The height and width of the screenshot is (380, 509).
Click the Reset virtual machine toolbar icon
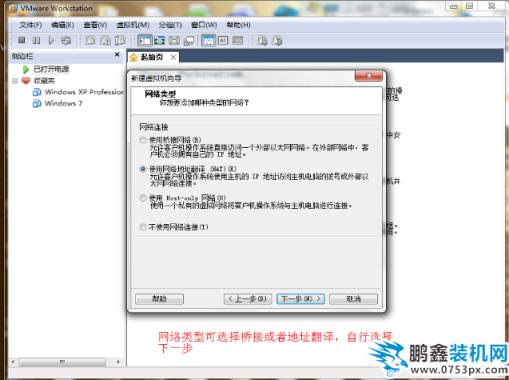(66, 40)
